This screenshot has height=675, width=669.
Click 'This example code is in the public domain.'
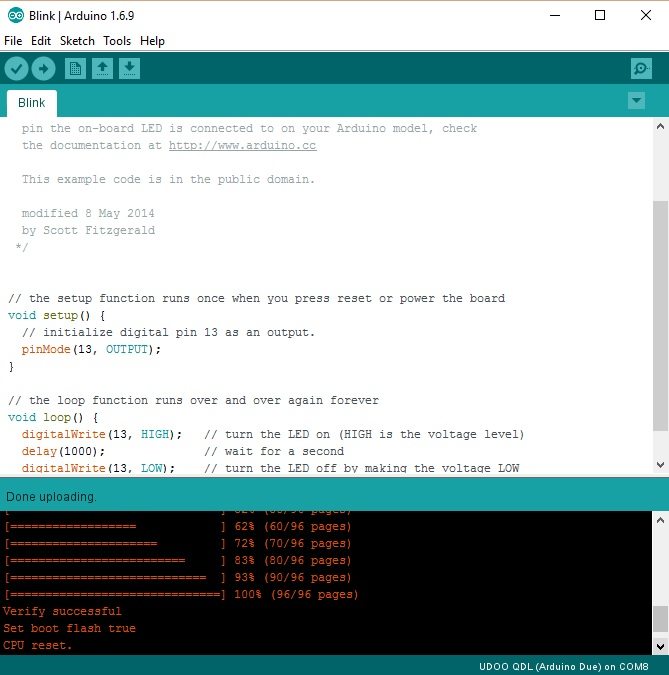coord(168,180)
